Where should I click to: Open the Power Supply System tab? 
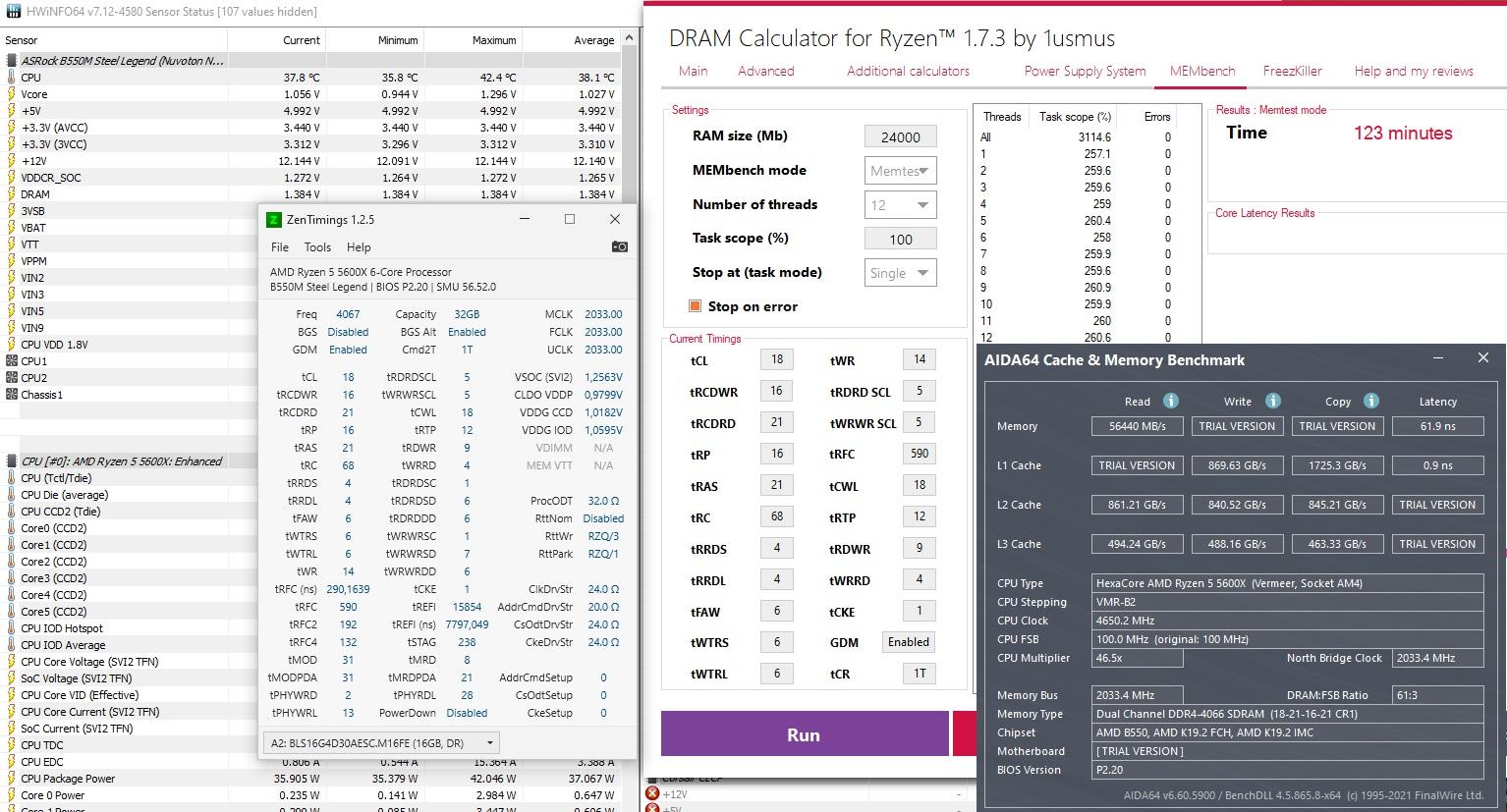(1085, 71)
